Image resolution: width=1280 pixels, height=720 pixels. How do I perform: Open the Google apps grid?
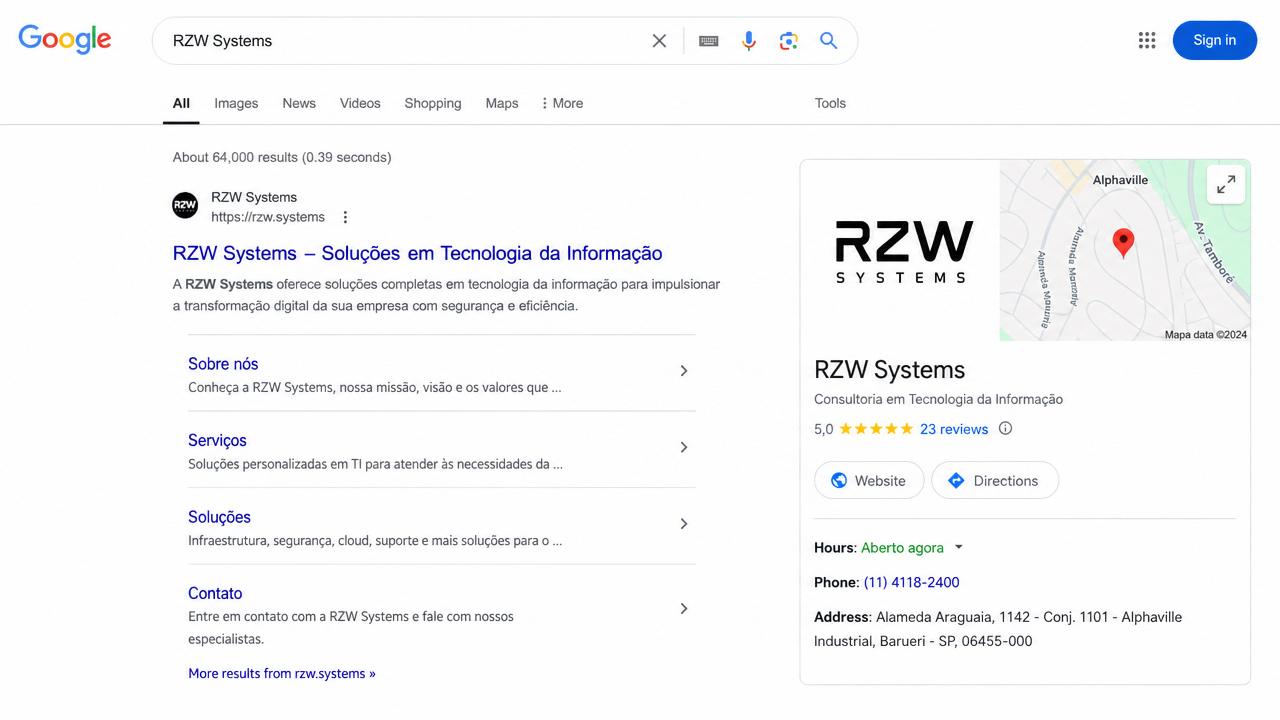pyautogui.click(x=1147, y=40)
